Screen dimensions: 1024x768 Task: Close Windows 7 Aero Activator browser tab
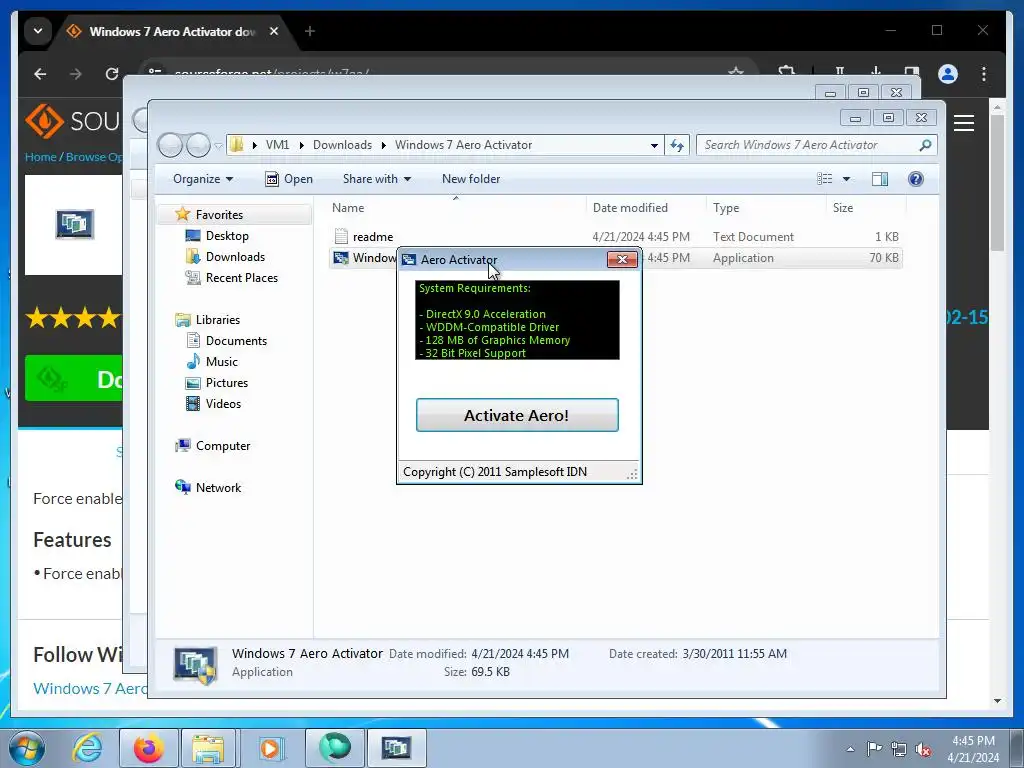(274, 31)
